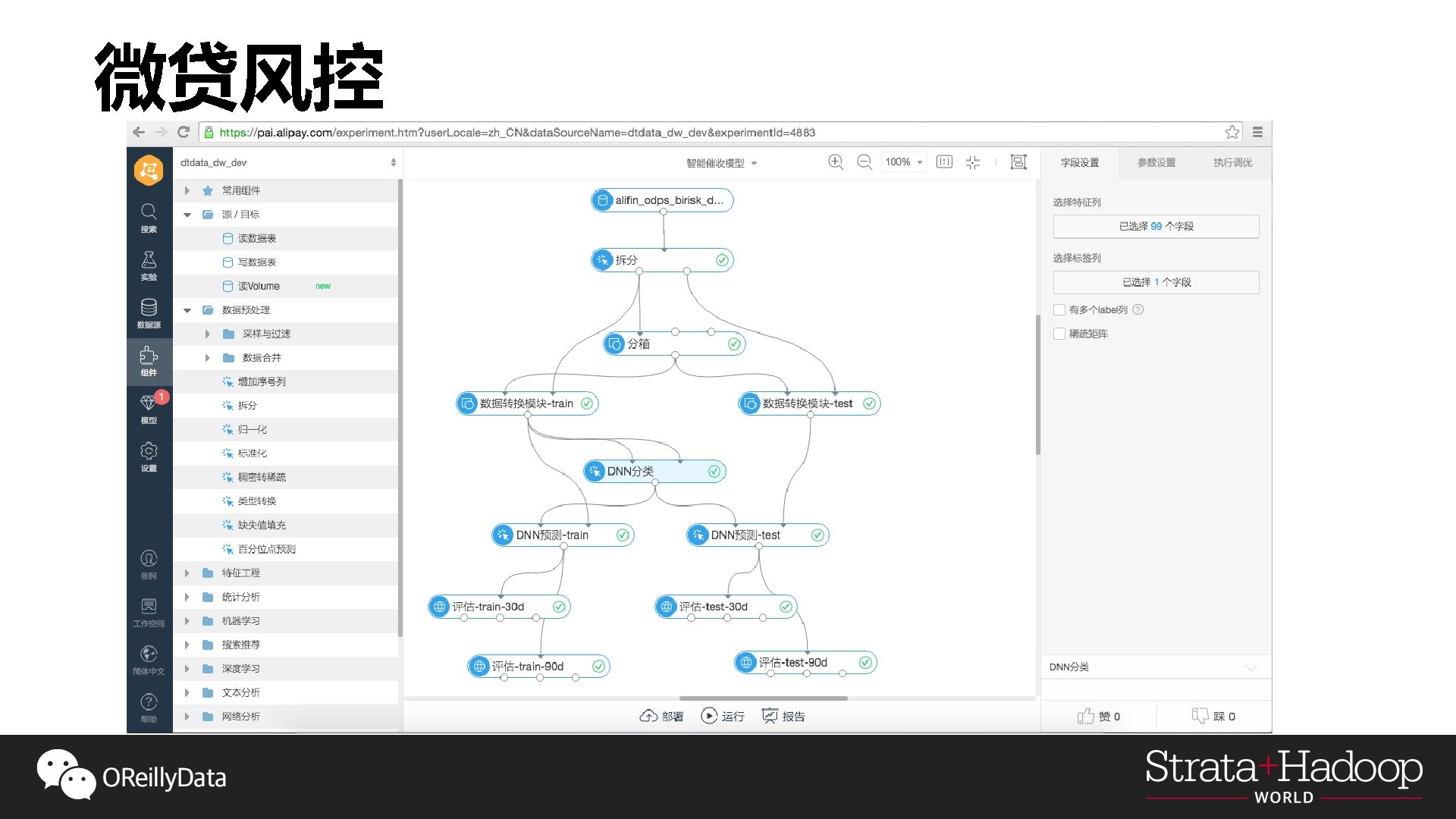Enable the 有多个label列 checkbox
This screenshot has height=819, width=1456.
(x=1059, y=309)
